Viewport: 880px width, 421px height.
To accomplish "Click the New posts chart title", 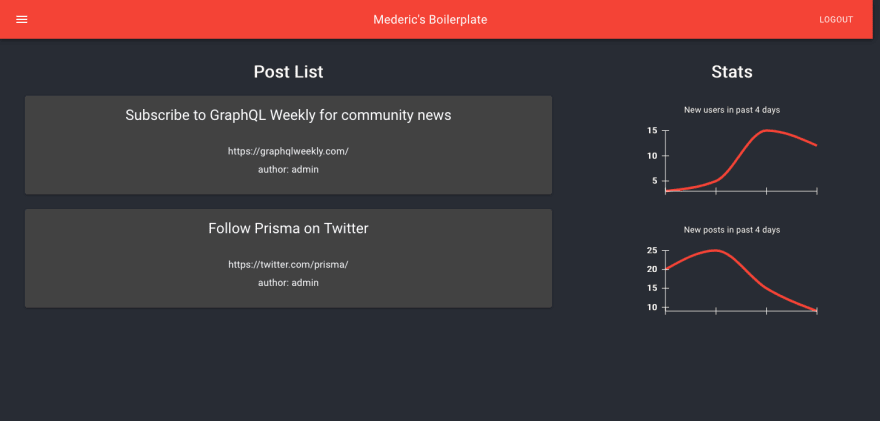I will tap(732, 230).
